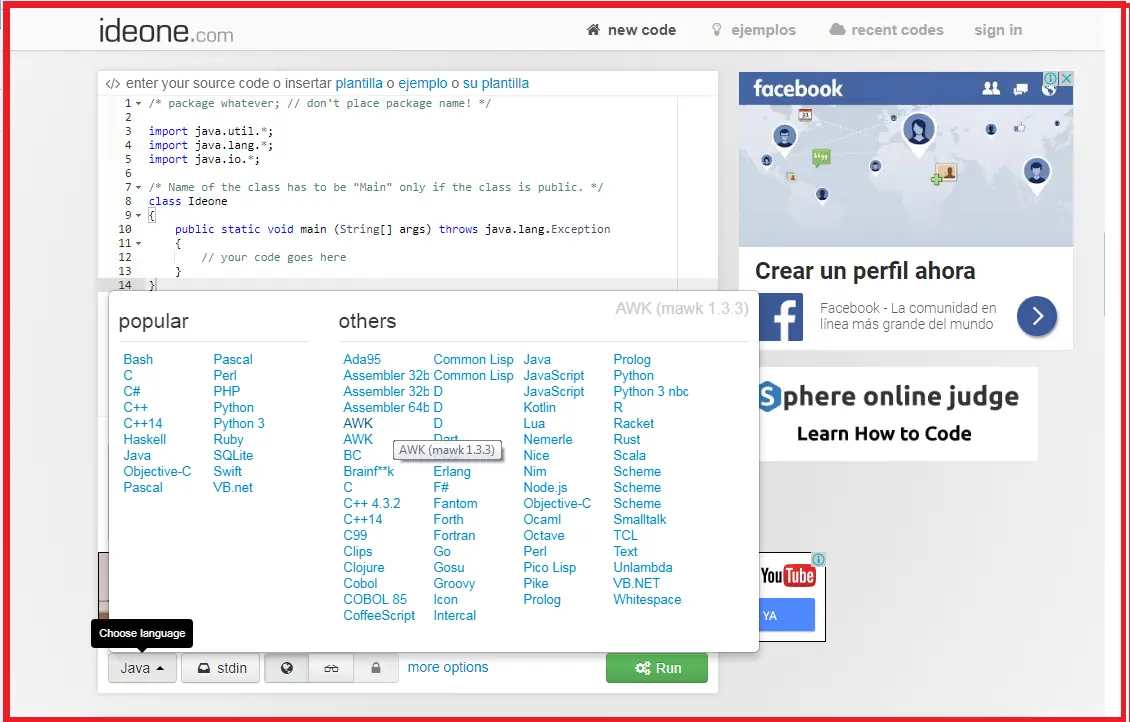Viewport: 1130px width, 722px height.
Task: Open the ejemplos tab
Action: point(754,30)
